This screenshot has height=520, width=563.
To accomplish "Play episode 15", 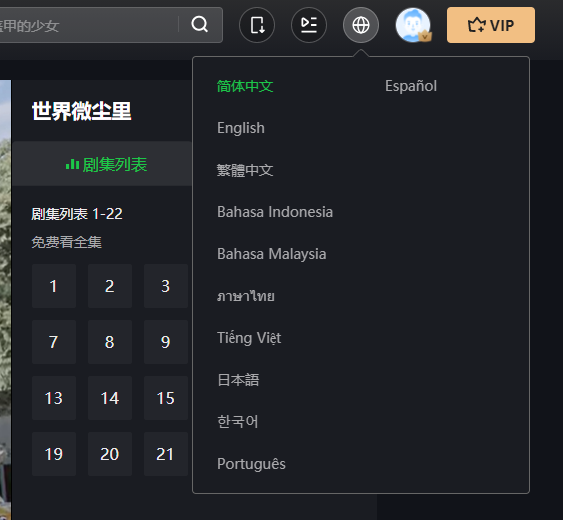I will pos(166,398).
